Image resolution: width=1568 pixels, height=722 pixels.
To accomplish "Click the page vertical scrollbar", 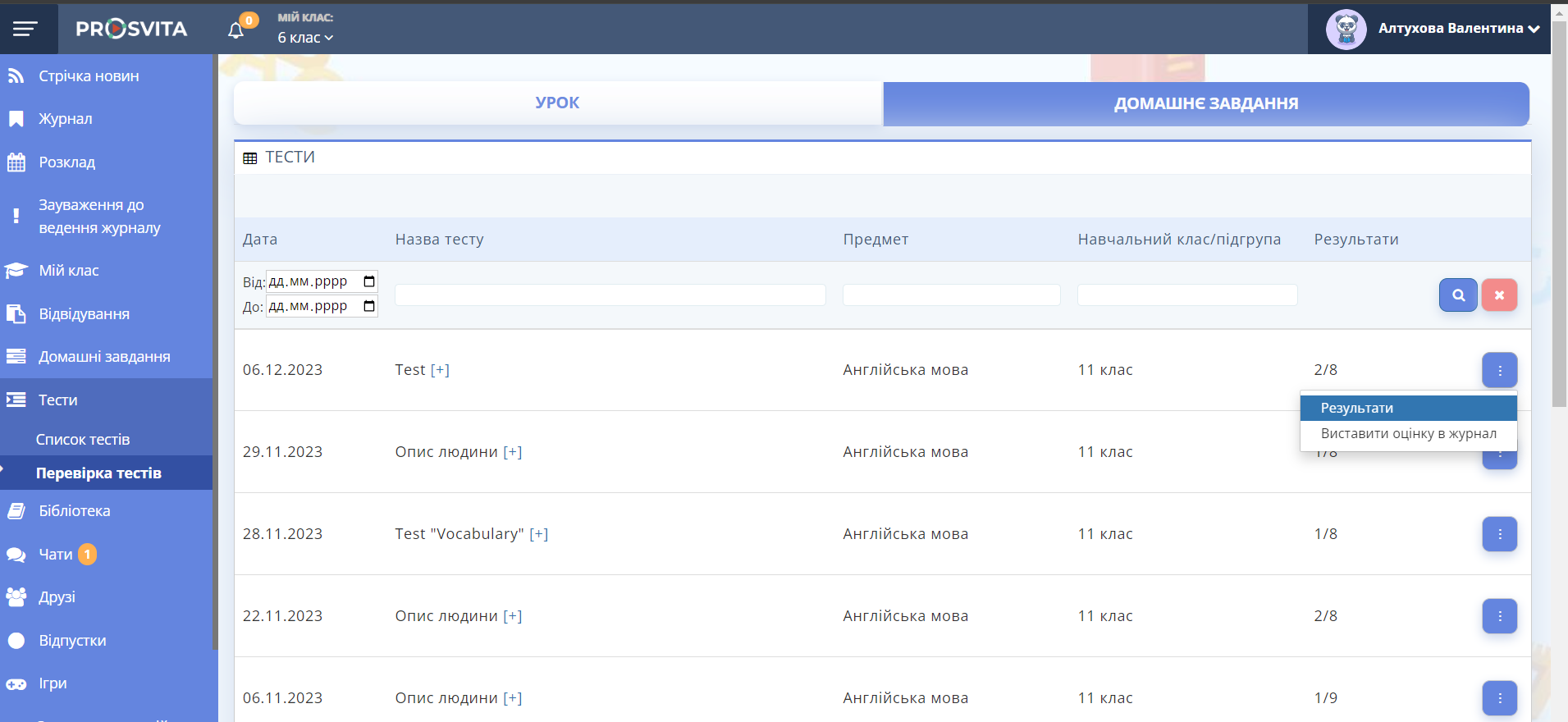I will pyautogui.click(x=1559, y=213).
